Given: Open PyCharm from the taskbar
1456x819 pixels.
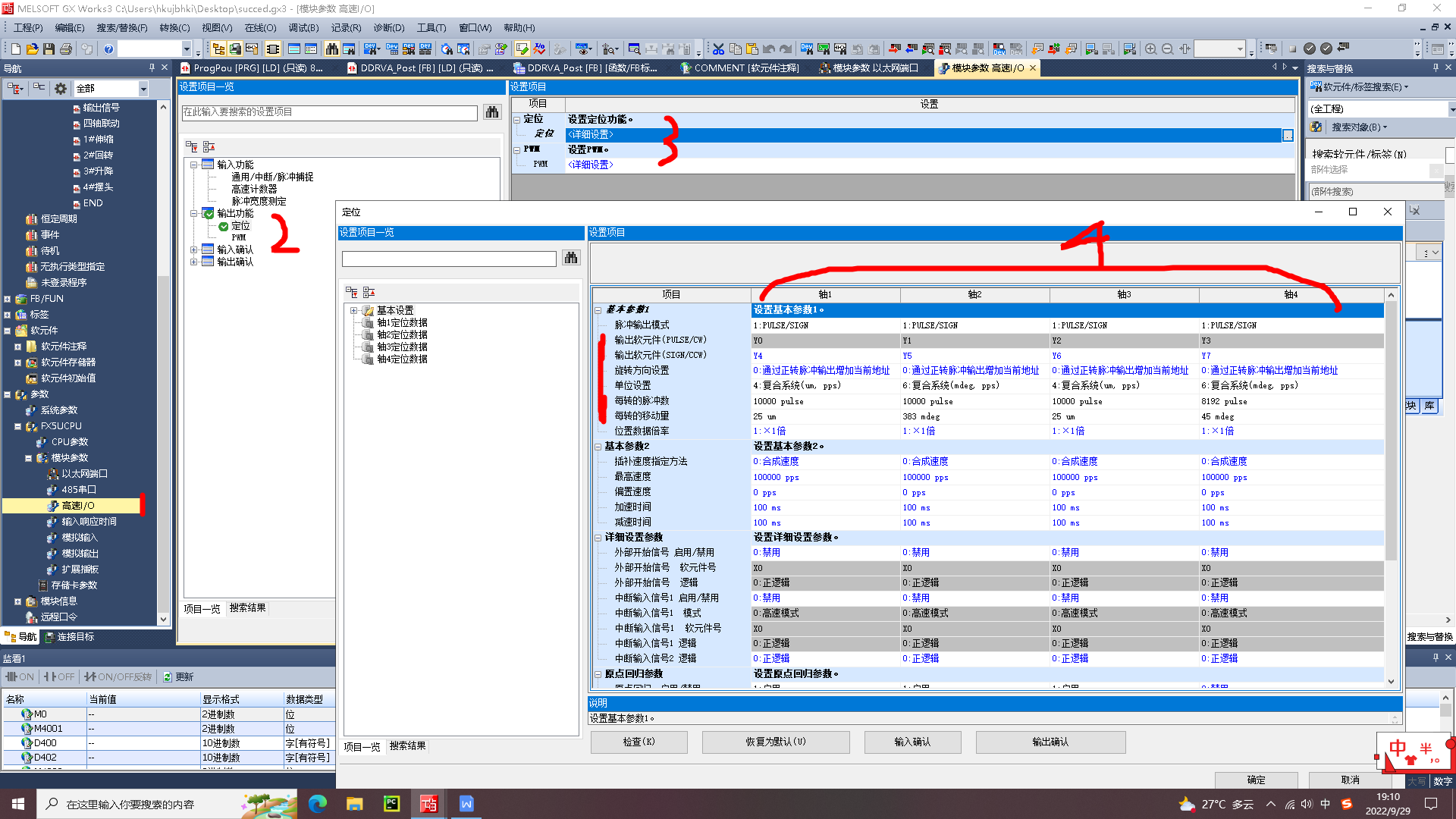Looking at the screenshot, I should 391,804.
